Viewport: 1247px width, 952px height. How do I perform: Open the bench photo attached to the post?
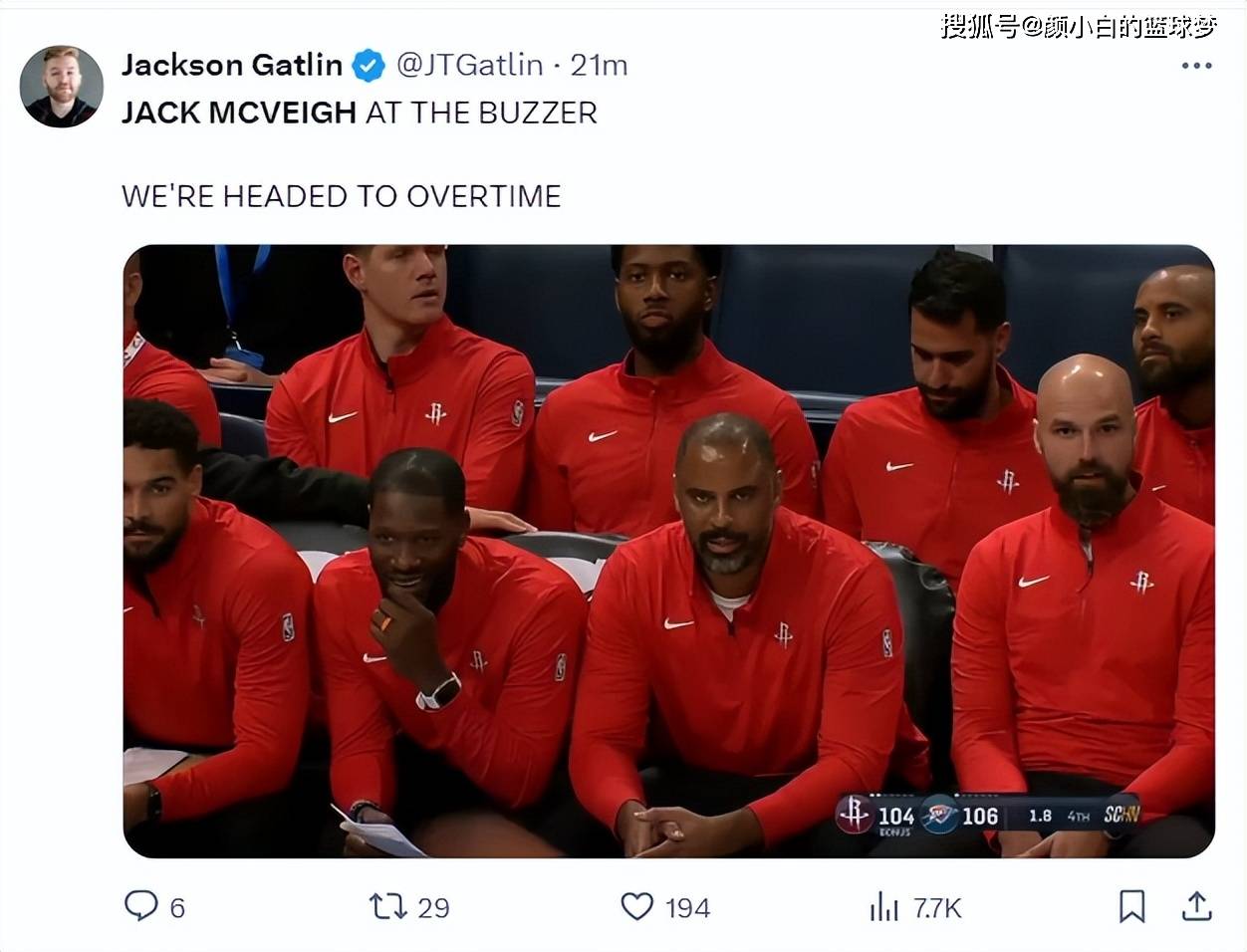668,551
